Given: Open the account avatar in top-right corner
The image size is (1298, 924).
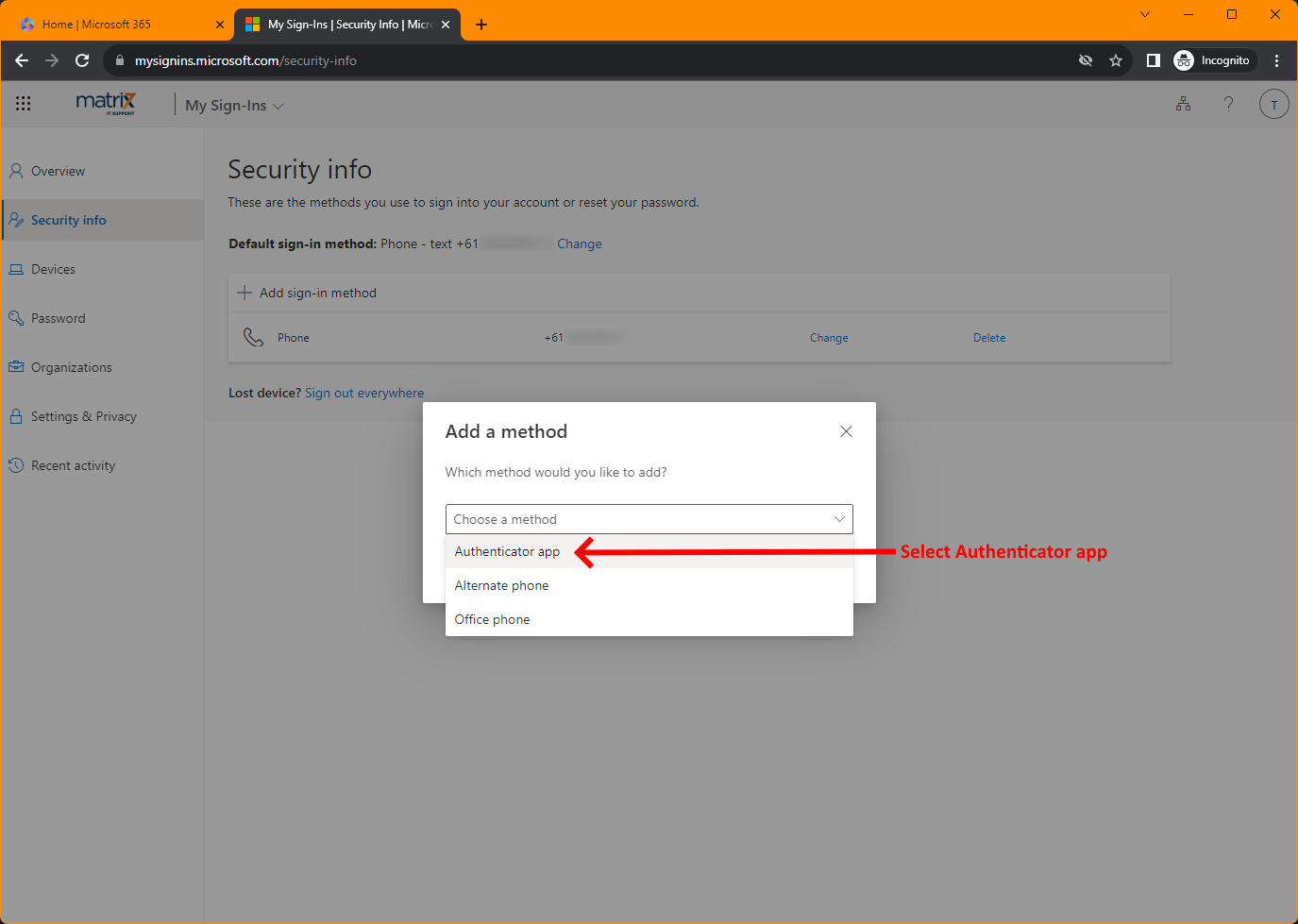Looking at the screenshot, I should 1273,104.
